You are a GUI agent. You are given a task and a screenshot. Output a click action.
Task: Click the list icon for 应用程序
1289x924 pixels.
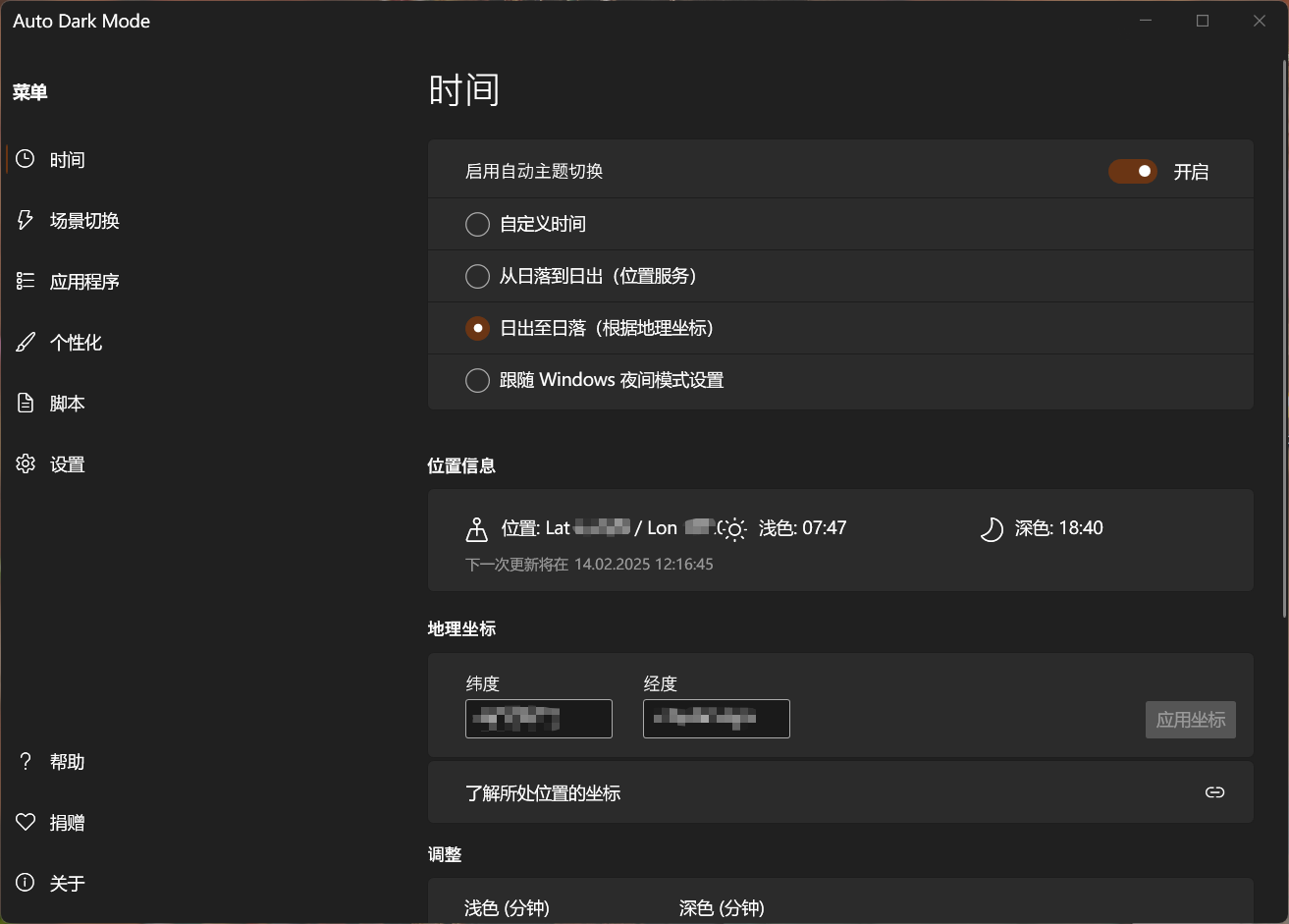(x=26, y=281)
